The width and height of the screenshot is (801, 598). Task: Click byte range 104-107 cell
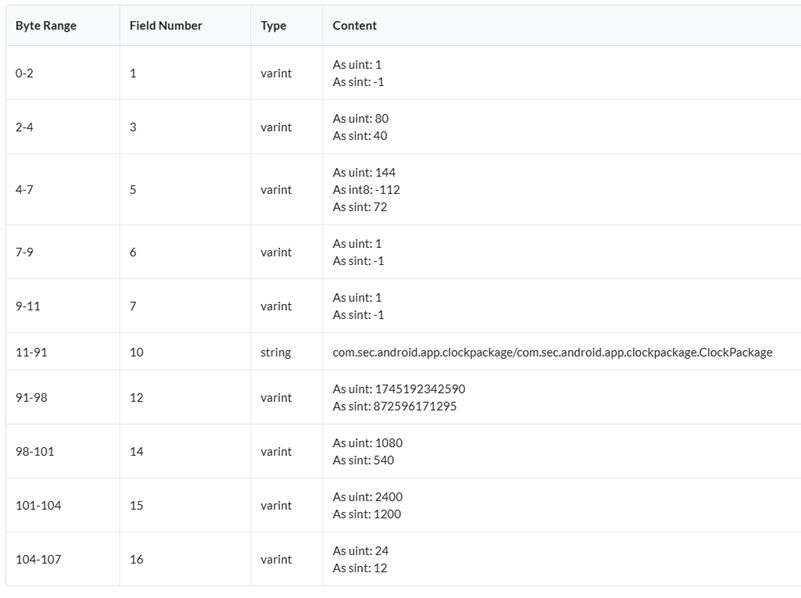tap(38, 560)
